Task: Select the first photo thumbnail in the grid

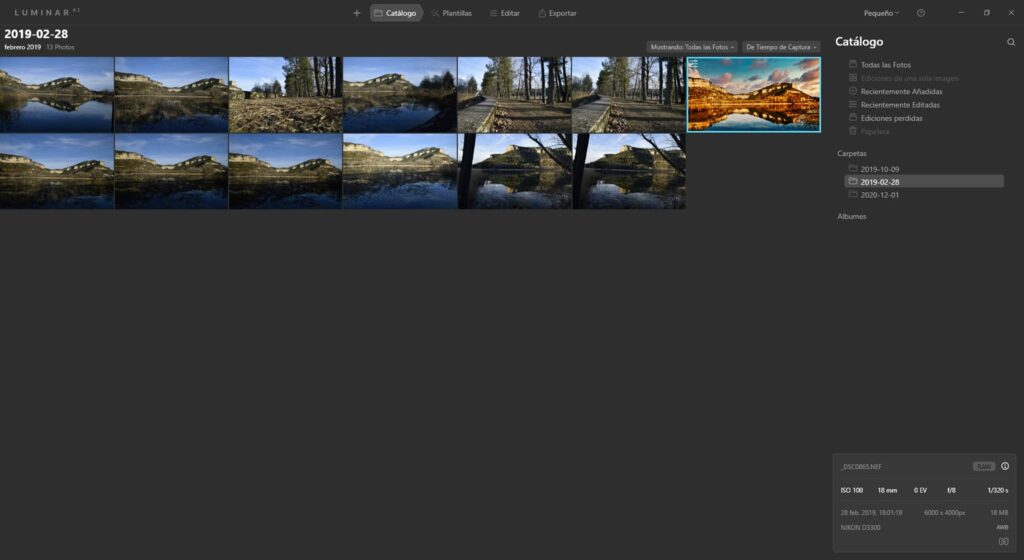Action: coord(57,94)
